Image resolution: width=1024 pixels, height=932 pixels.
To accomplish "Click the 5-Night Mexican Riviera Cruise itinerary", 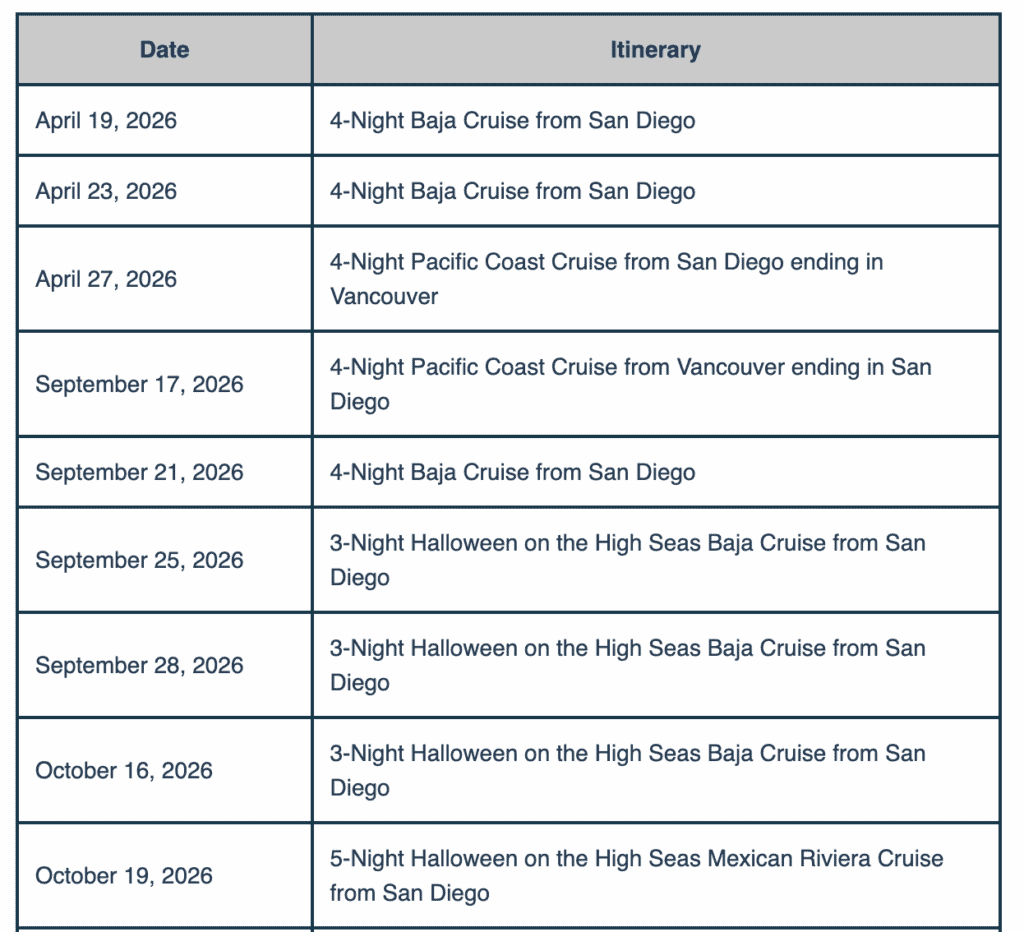I will 636,876.
